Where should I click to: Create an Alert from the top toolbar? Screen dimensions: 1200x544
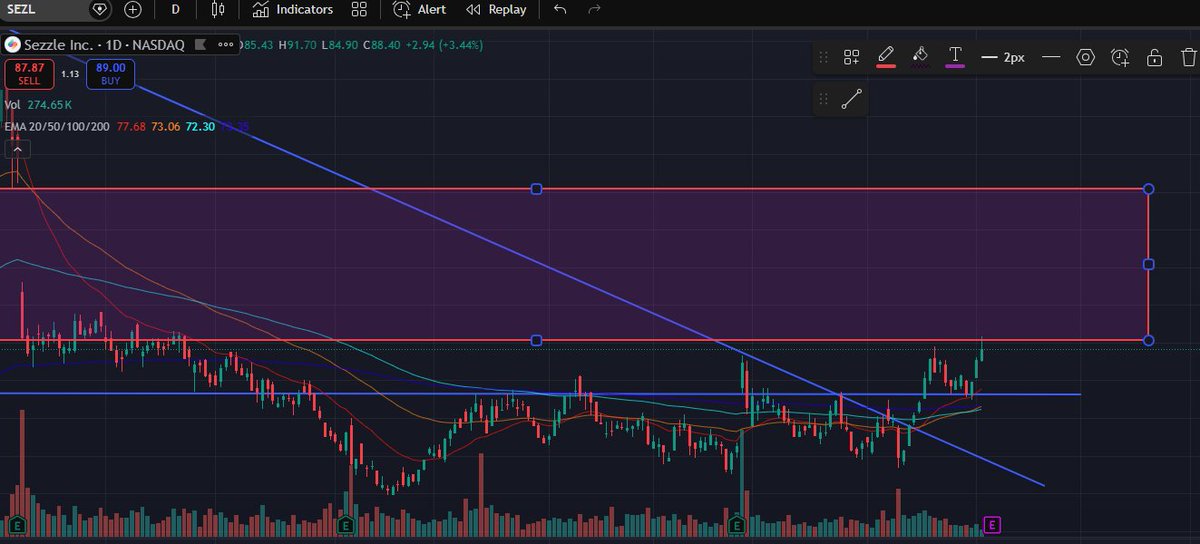pyautogui.click(x=420, y=9)
